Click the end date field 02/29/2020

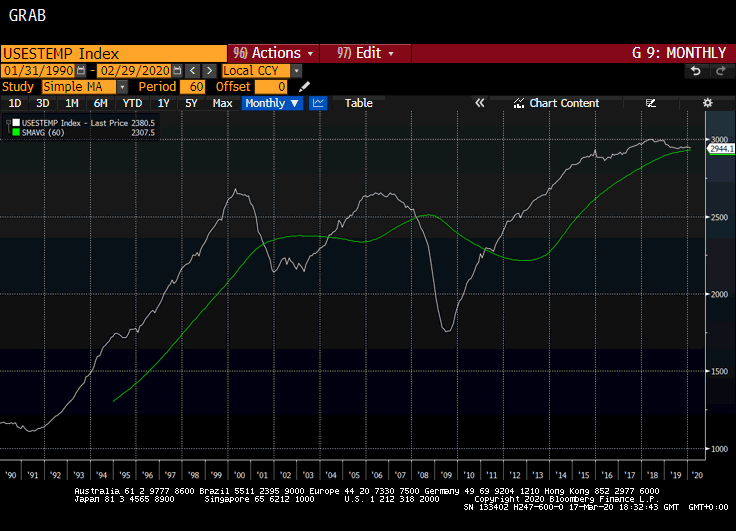pos(135,71)
